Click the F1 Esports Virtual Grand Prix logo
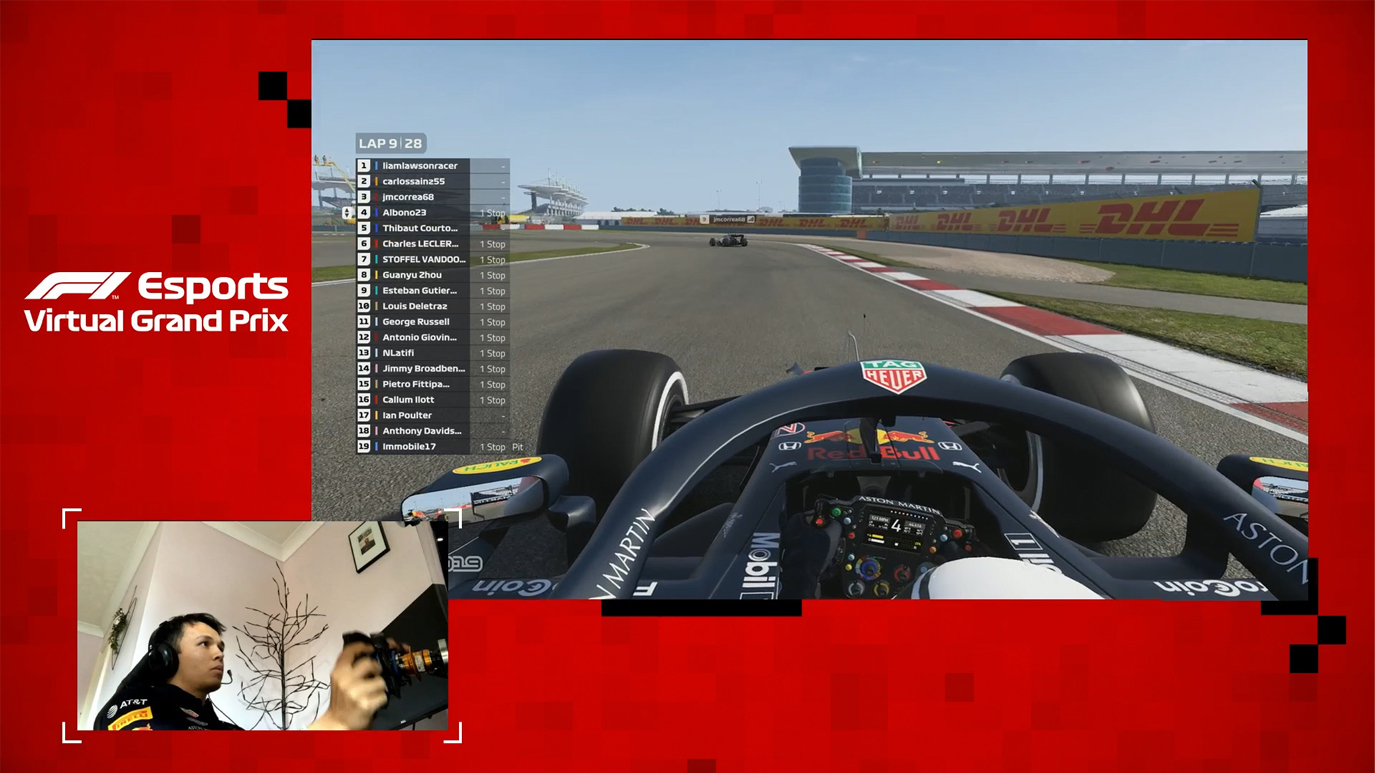The height and width of the screenshot is (773, 1375). click(x=157, y=302)
